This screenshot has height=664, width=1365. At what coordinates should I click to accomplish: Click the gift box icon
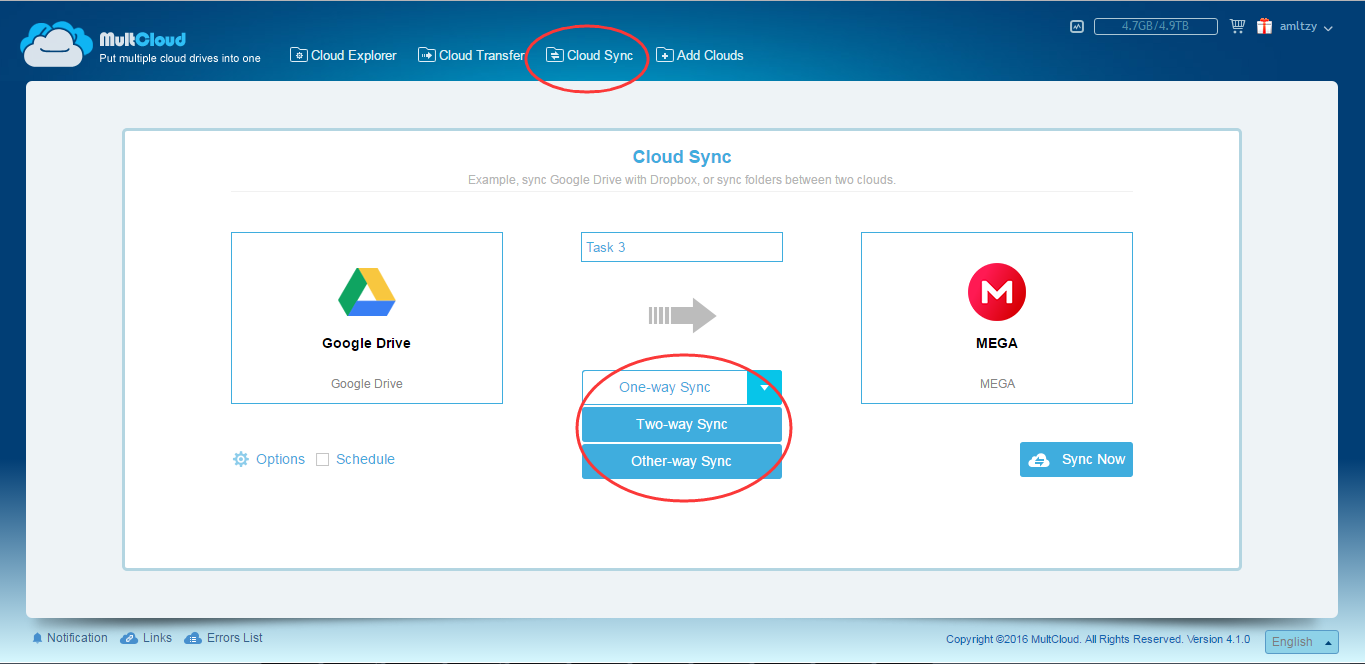tap(1265, 27)
